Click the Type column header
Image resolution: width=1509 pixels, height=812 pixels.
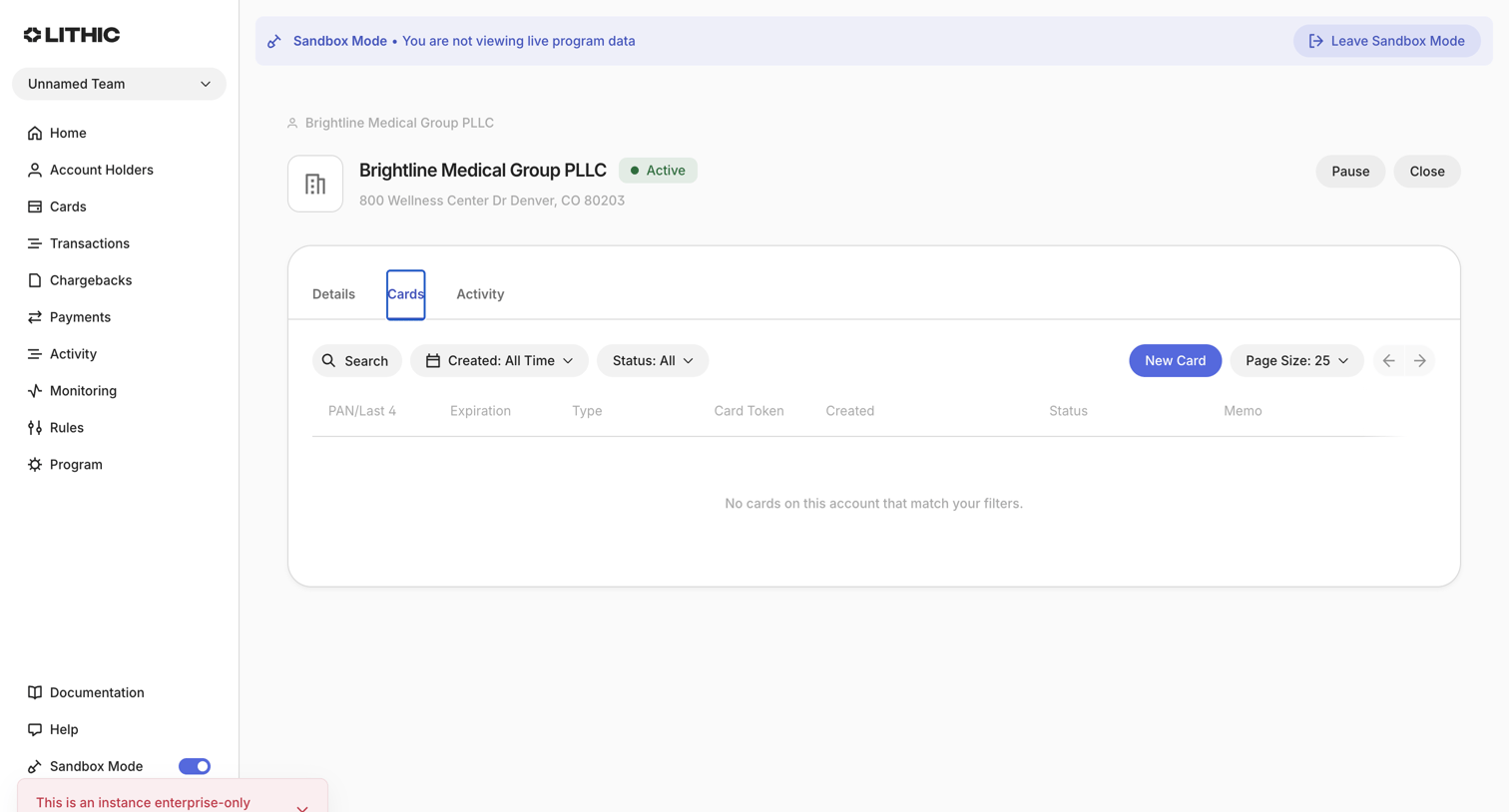[587, 411]
